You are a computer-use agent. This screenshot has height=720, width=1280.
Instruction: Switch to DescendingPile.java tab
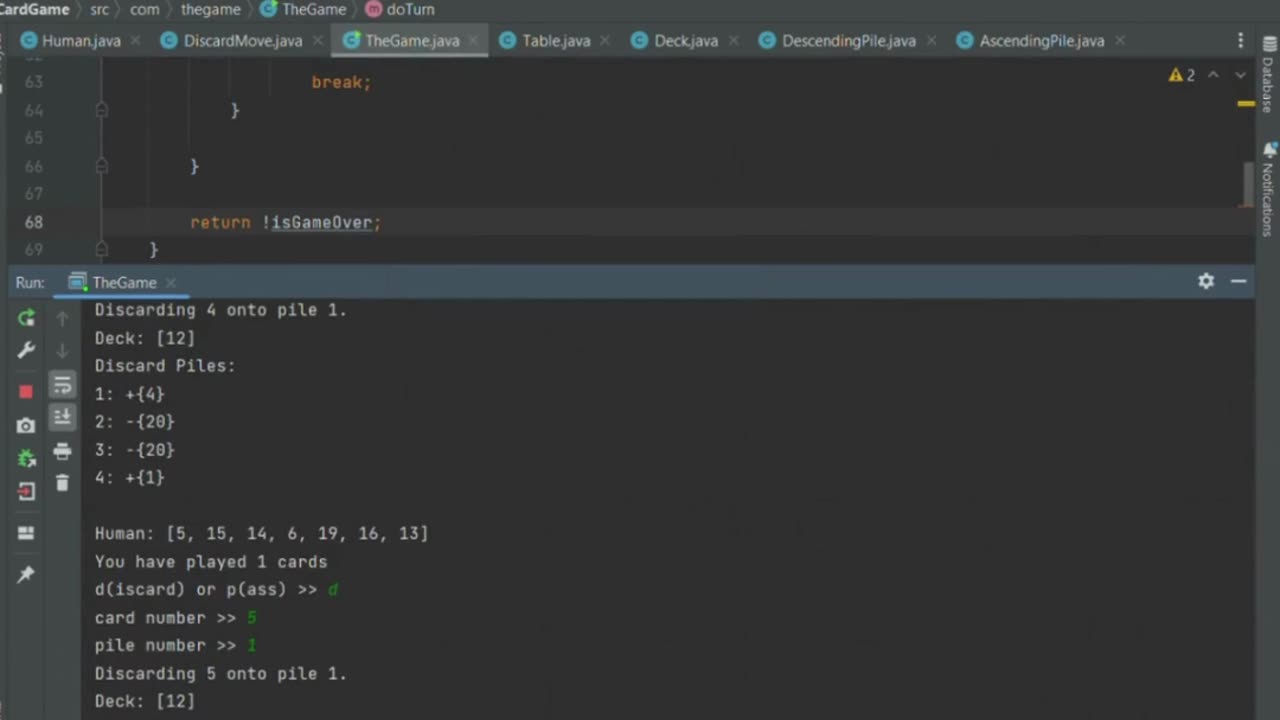(848, 41)
